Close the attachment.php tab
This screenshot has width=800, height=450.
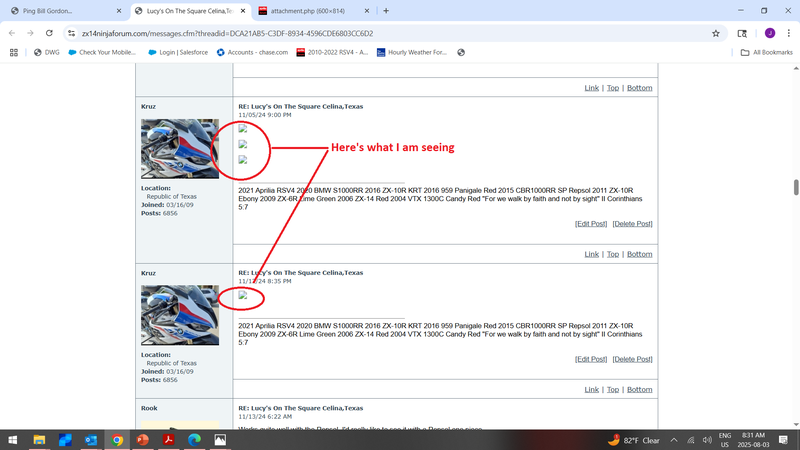click(x=366, y=11)
